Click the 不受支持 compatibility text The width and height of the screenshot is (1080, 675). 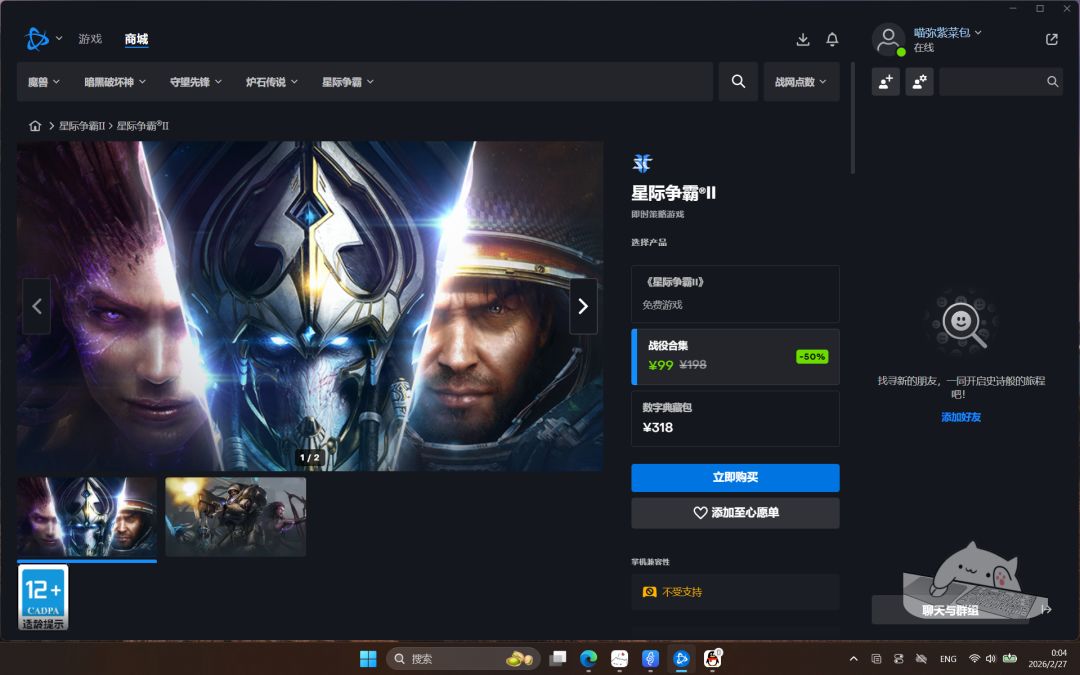(x=682, y=592)
